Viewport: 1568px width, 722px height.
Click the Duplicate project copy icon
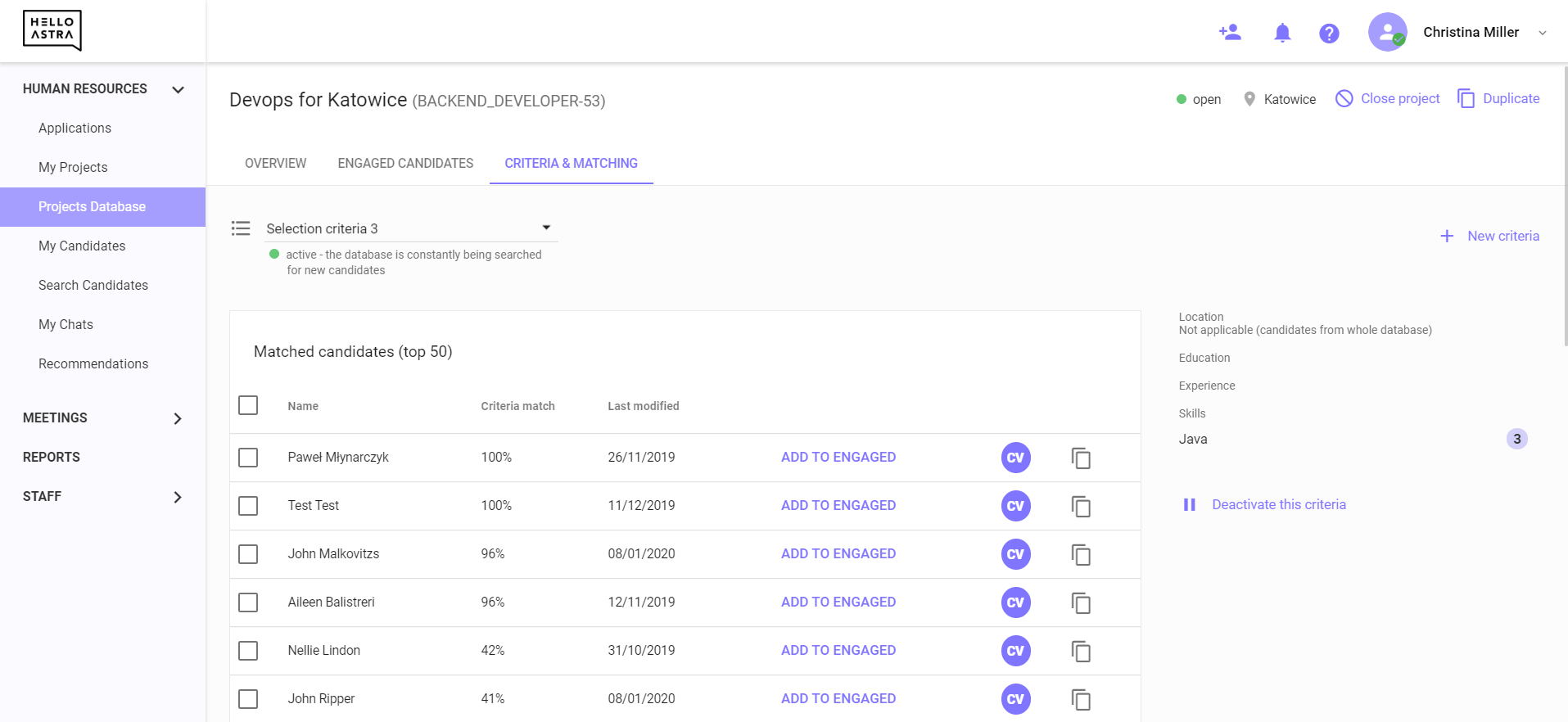pos(1466,98)
